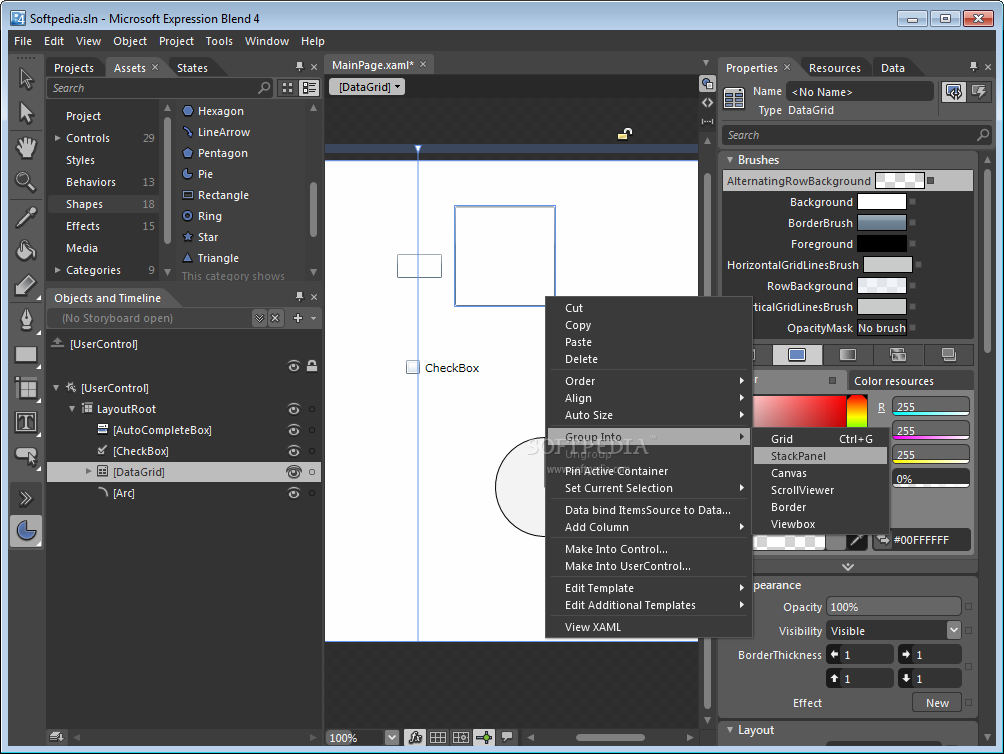Toggle snapping to gridlines button
The width and height of the screenshot is (1004, 754).
[461, 737]
